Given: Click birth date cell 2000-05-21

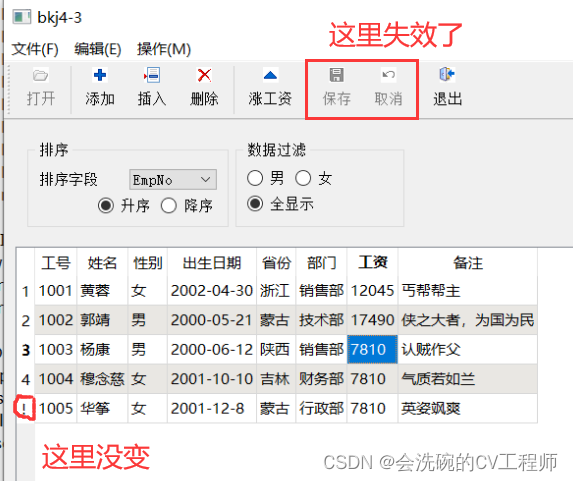Looking at the screenshot, I should (212, 320).
